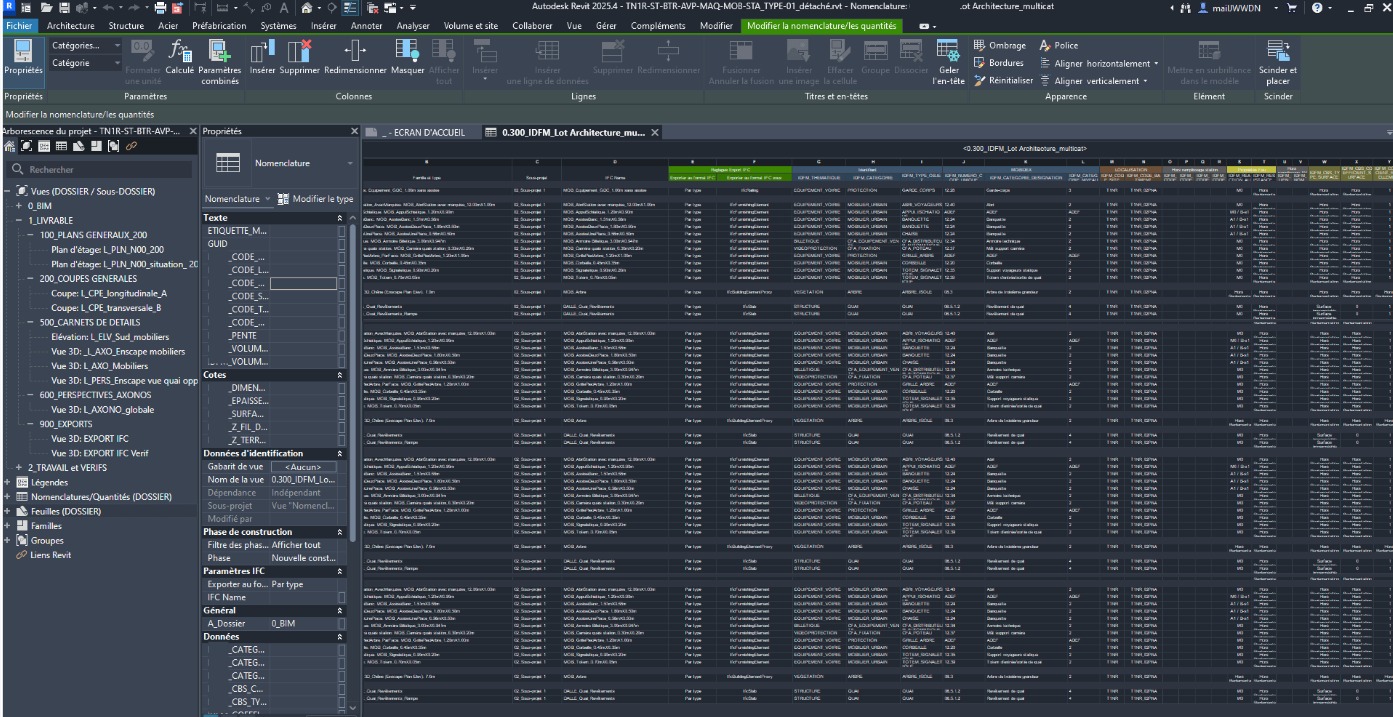
Task: Expand the 0_BIM tree node
Action: coord(20,205)
